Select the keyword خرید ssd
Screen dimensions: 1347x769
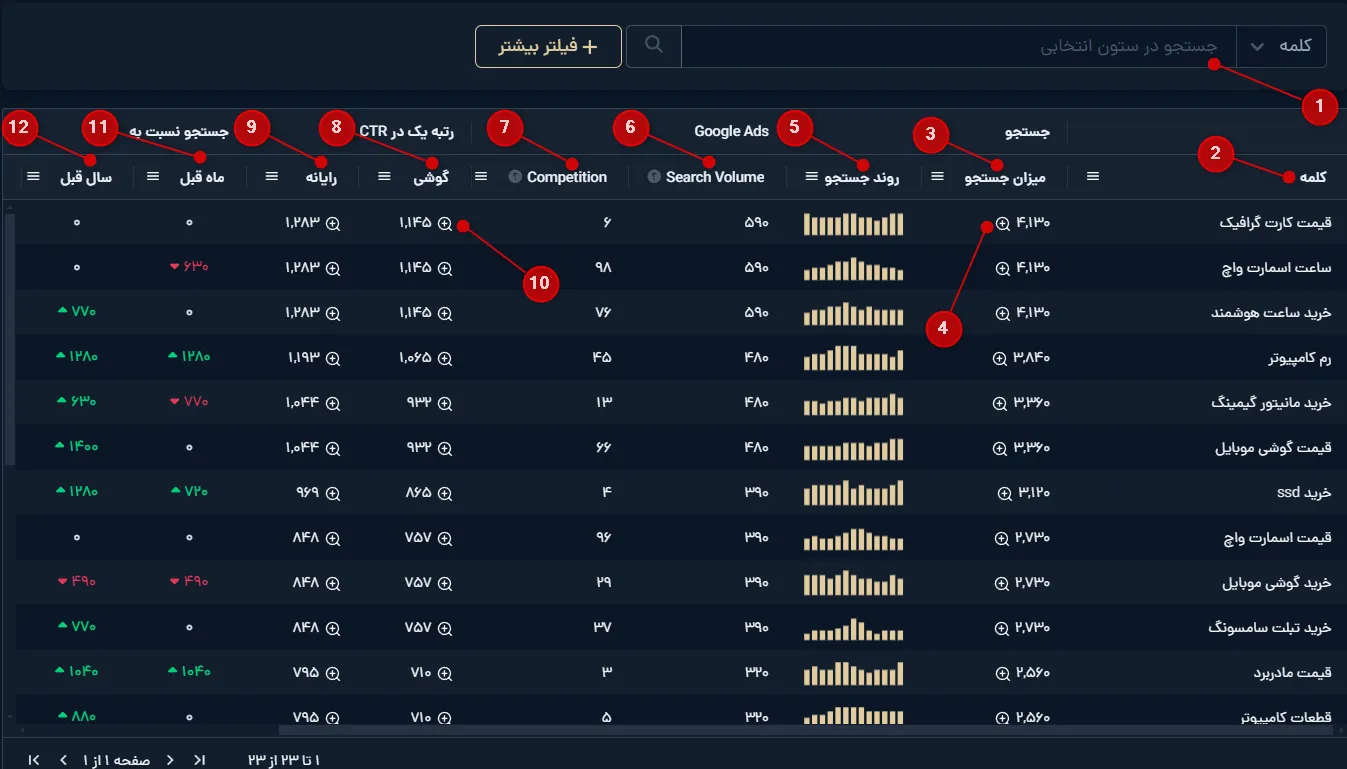pyautogui.click(x=1304, y=493)
